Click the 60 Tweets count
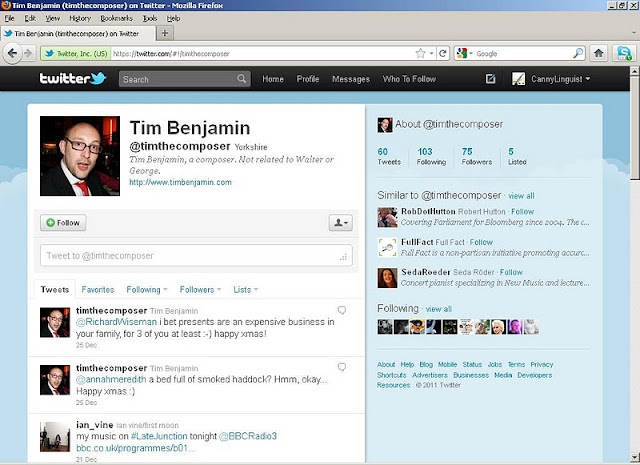The image size is (640, 465). pyautogui.click(x=389, y=156)
